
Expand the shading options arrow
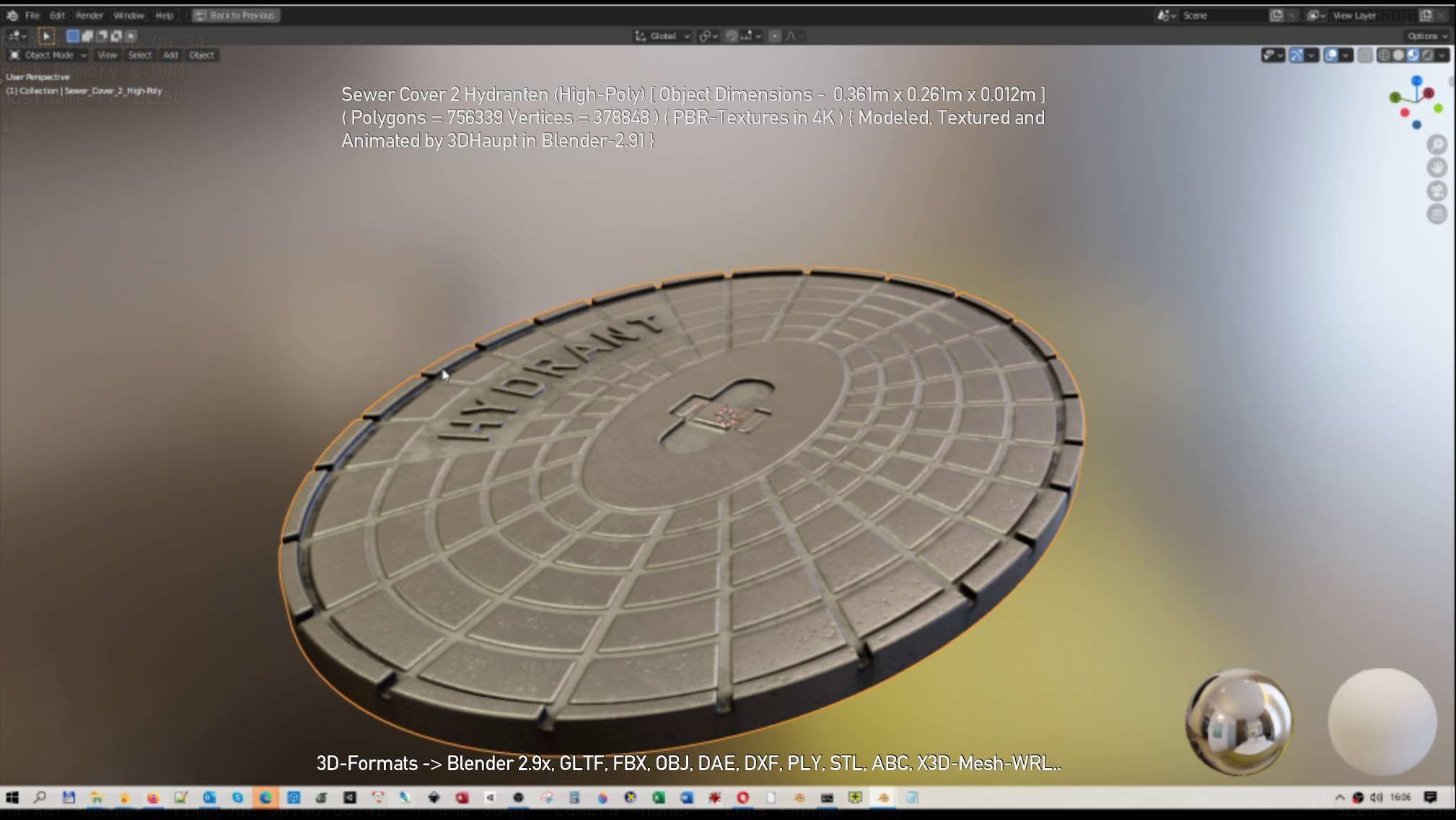click(1442, 55)
